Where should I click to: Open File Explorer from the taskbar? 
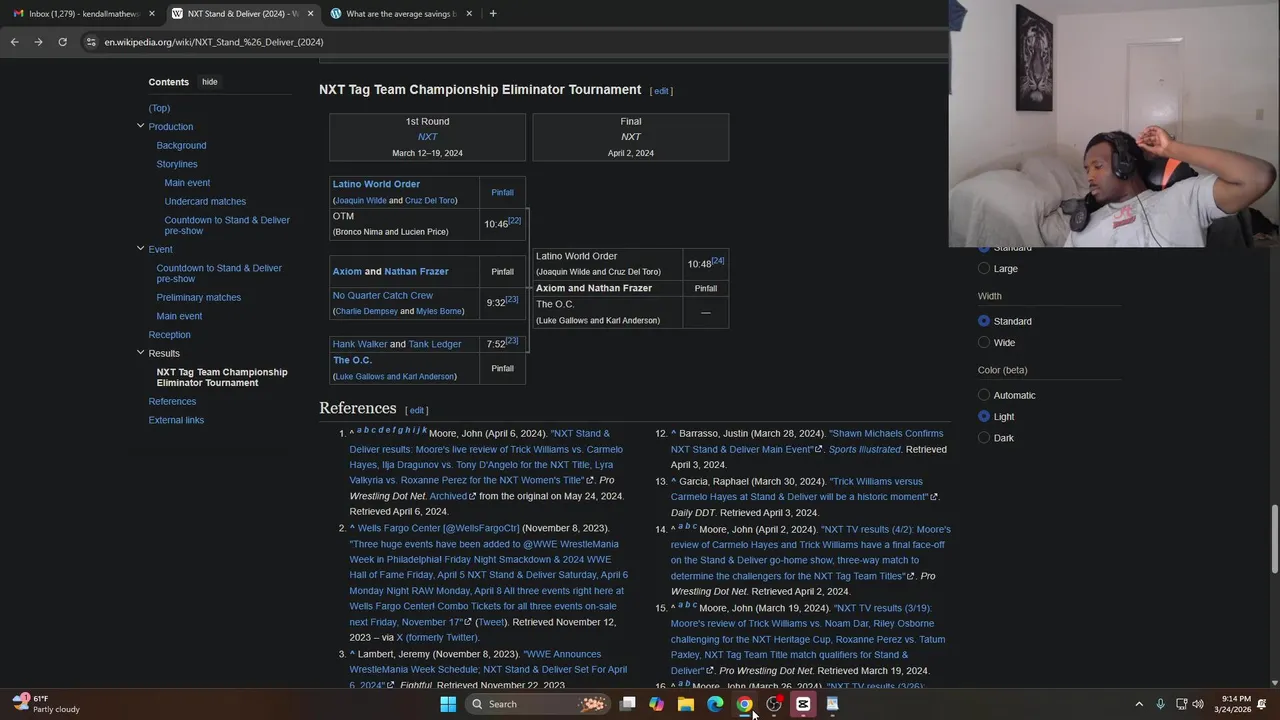pos(686,704)
